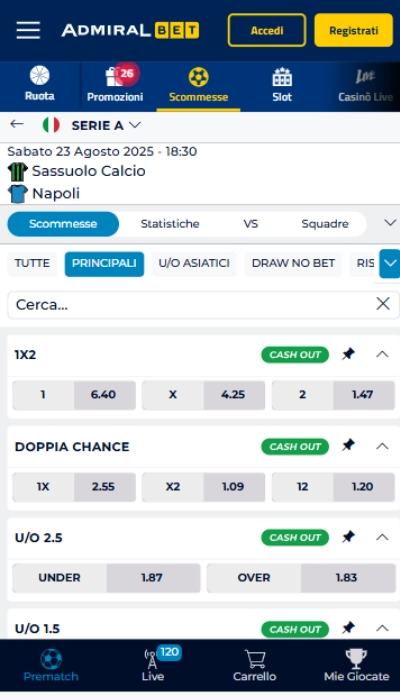The height and width of the screenshot is (700, 400).
Task: Click the Accedi button
Action: [267, 30]
